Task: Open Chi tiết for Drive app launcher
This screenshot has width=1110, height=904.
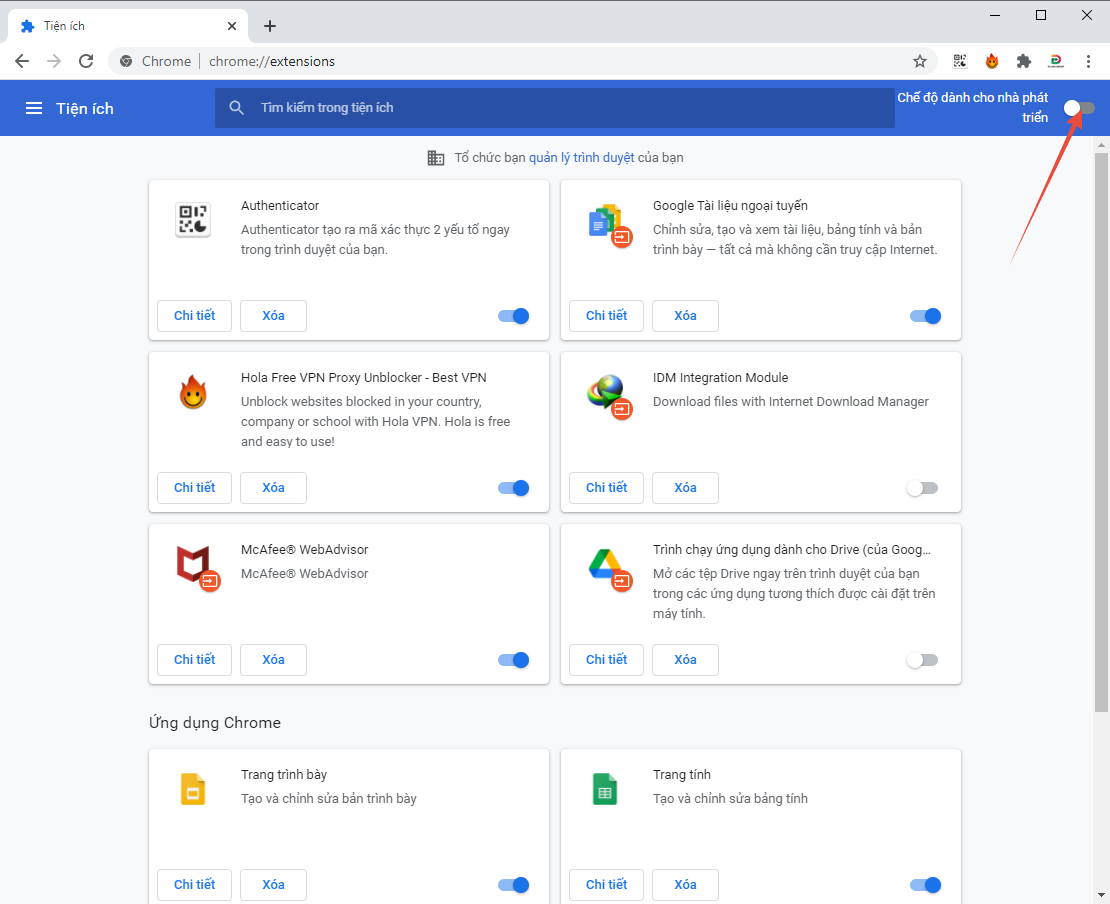Action: tap(607, 660)
